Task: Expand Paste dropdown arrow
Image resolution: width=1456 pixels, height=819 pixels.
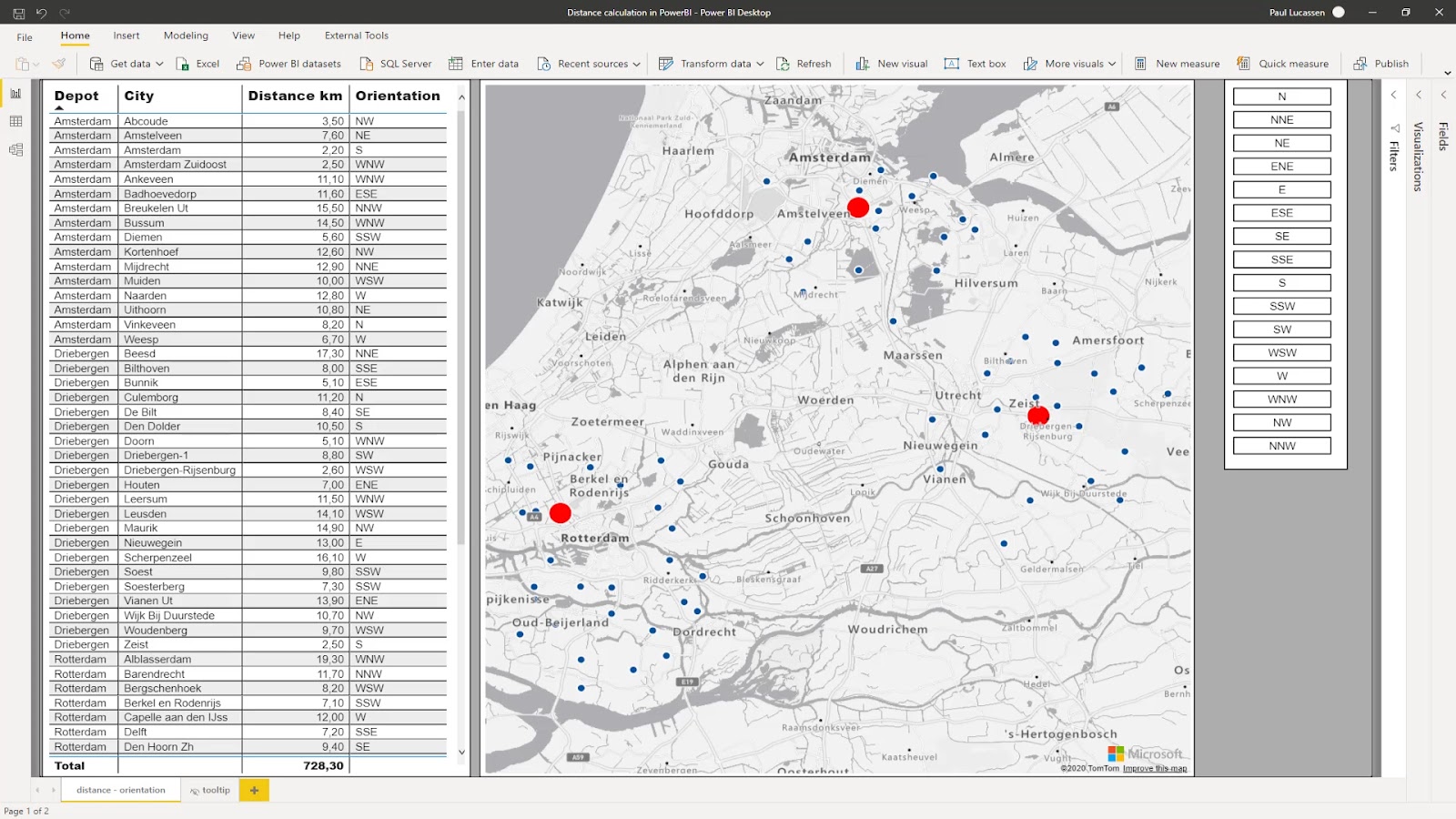Action: pyautogui.click(x=36, y=64)
